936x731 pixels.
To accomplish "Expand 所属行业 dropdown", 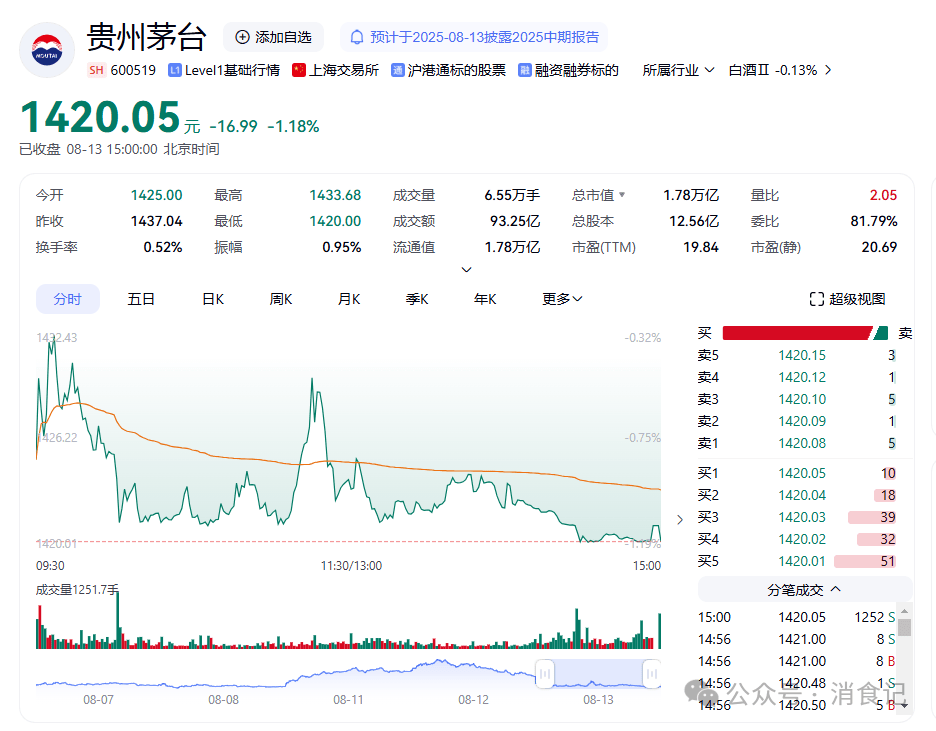I will 678,70.
